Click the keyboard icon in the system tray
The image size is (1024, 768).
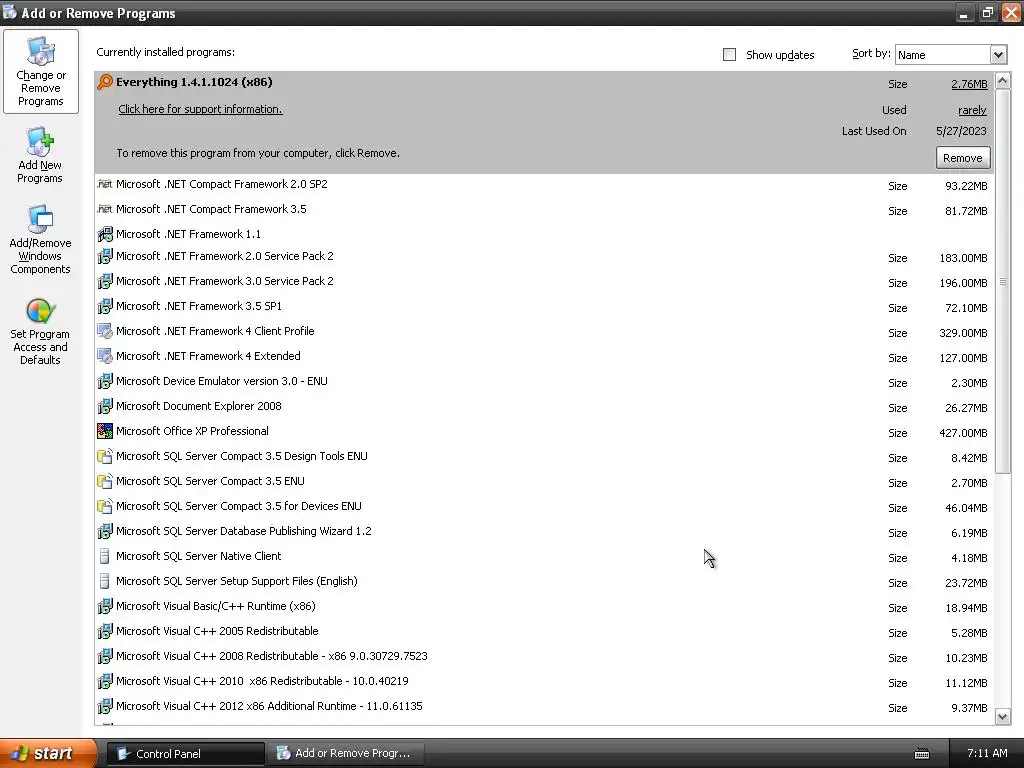[921, 754]
